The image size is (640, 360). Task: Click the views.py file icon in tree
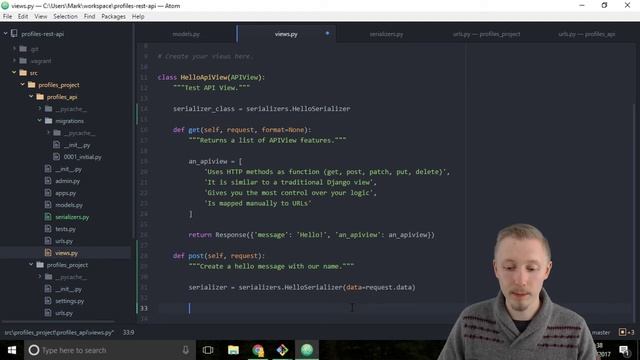coord(48,253)
